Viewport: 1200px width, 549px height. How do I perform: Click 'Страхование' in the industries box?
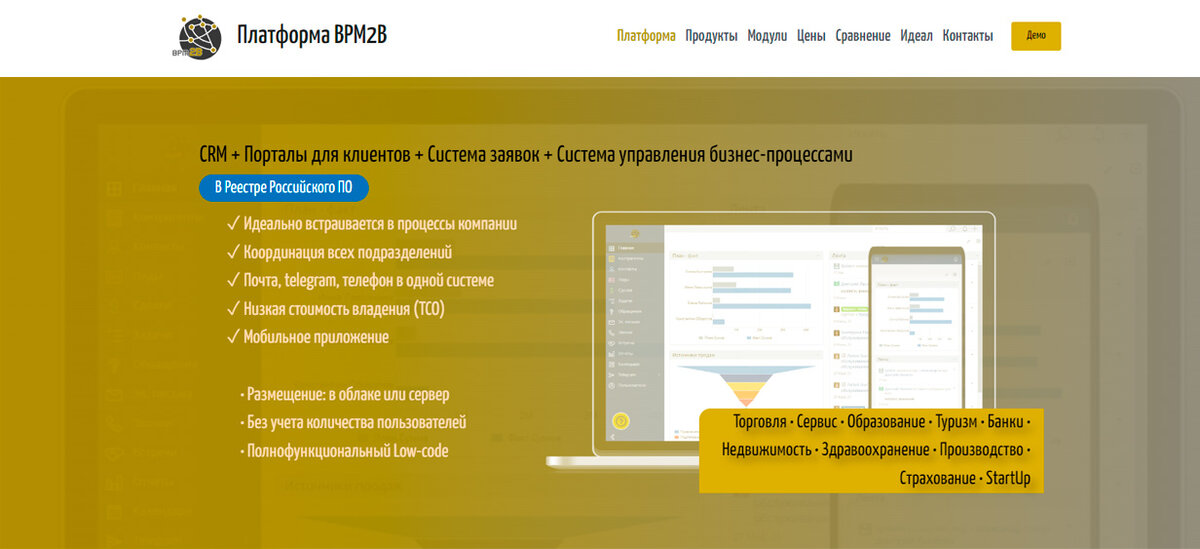click(938, 478)
